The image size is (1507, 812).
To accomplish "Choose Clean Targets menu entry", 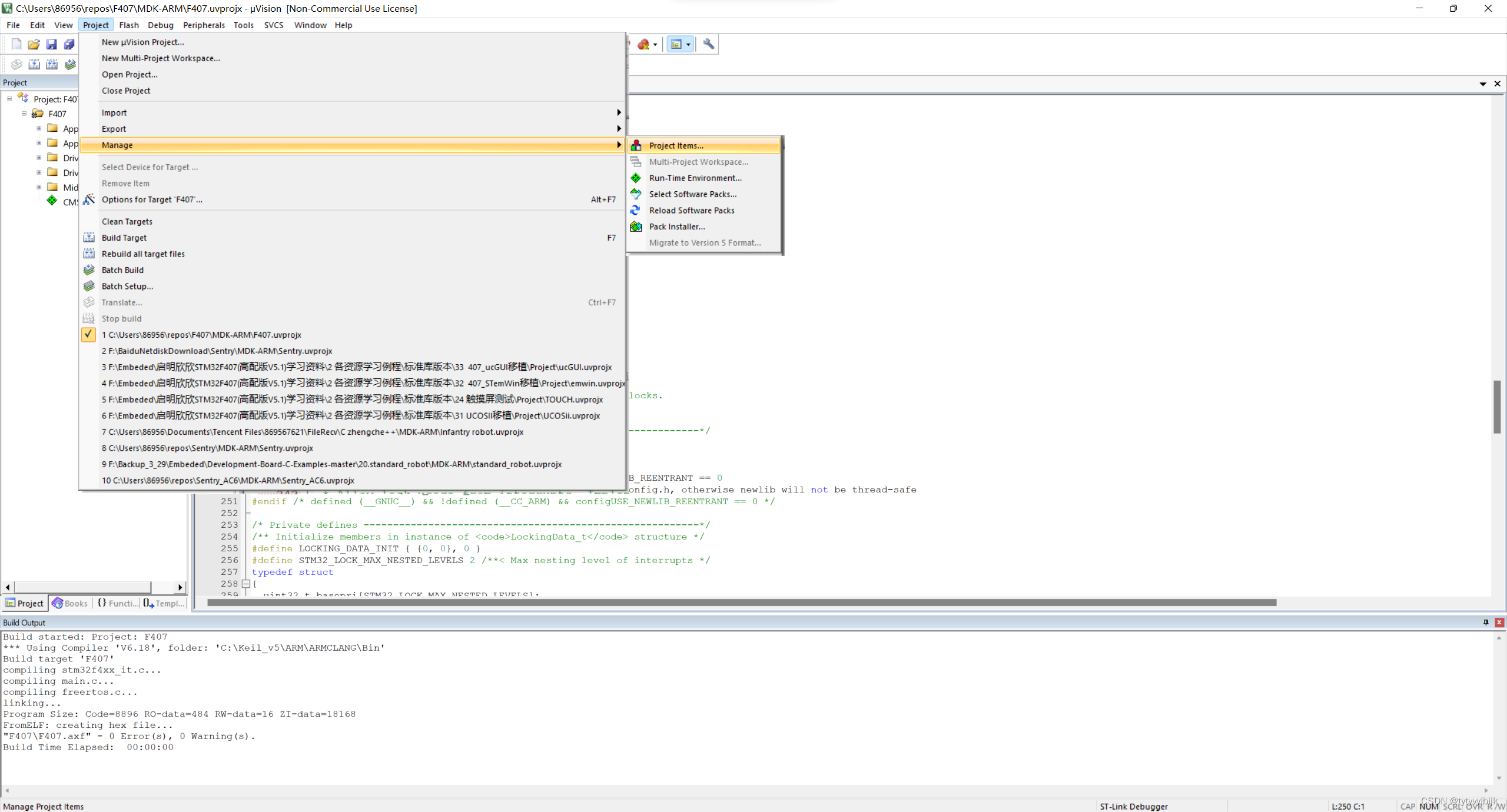I will (352, 221).
